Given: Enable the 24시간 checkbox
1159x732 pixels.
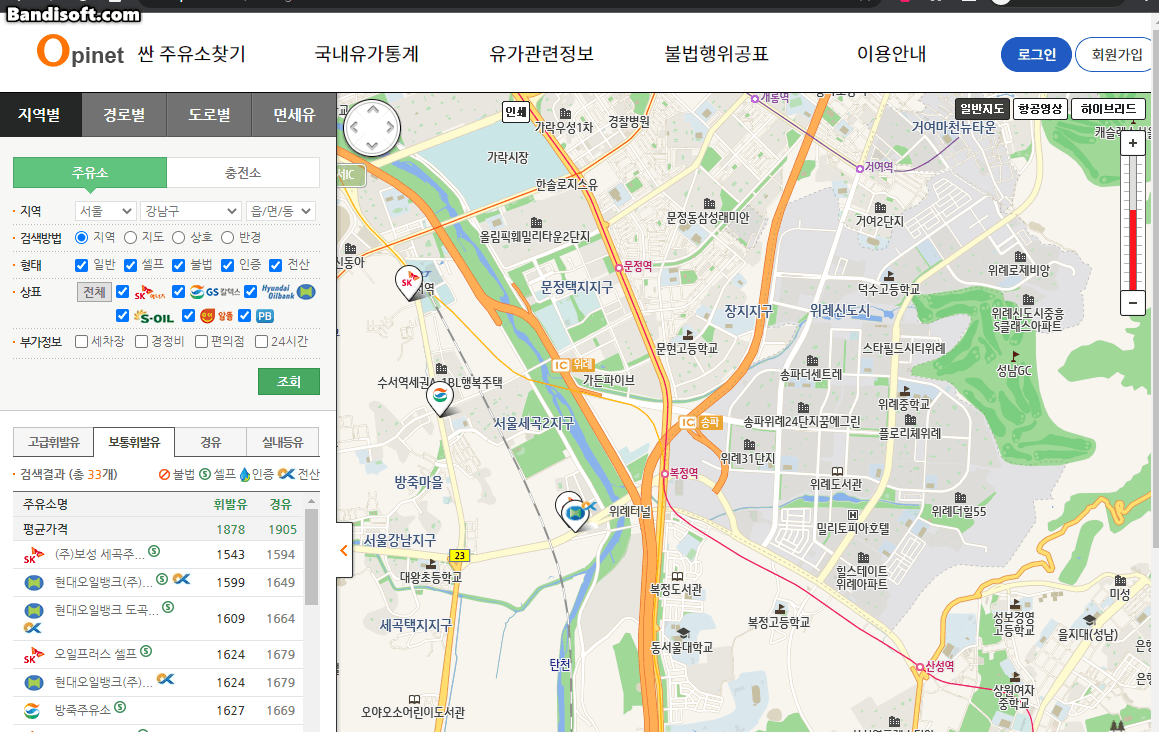Looking at the screenshot, I should click(x=261, y=342).
